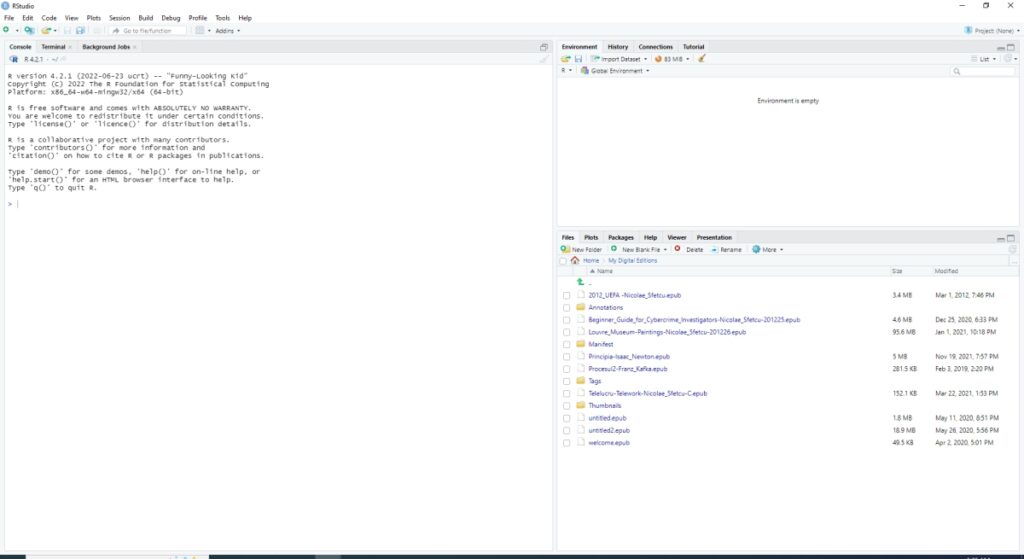
Task: Open the recent files dropdown arrow
Action: (x=56, y=31)
